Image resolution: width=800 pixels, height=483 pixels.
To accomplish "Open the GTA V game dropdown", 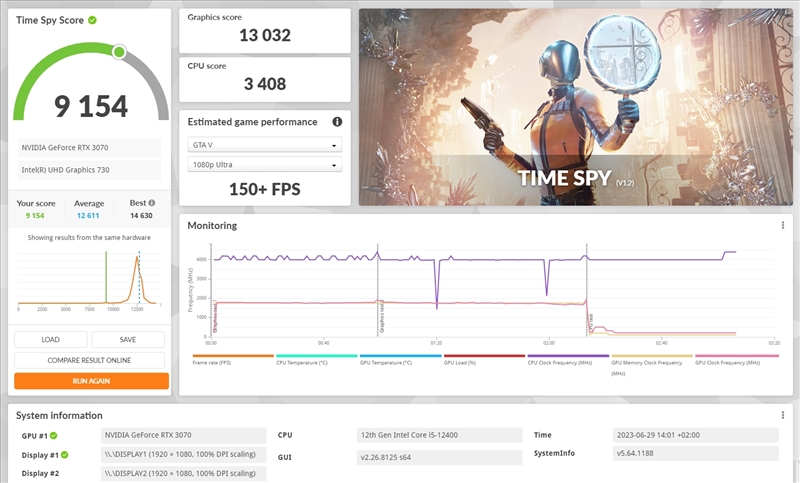I will [265, 145].
